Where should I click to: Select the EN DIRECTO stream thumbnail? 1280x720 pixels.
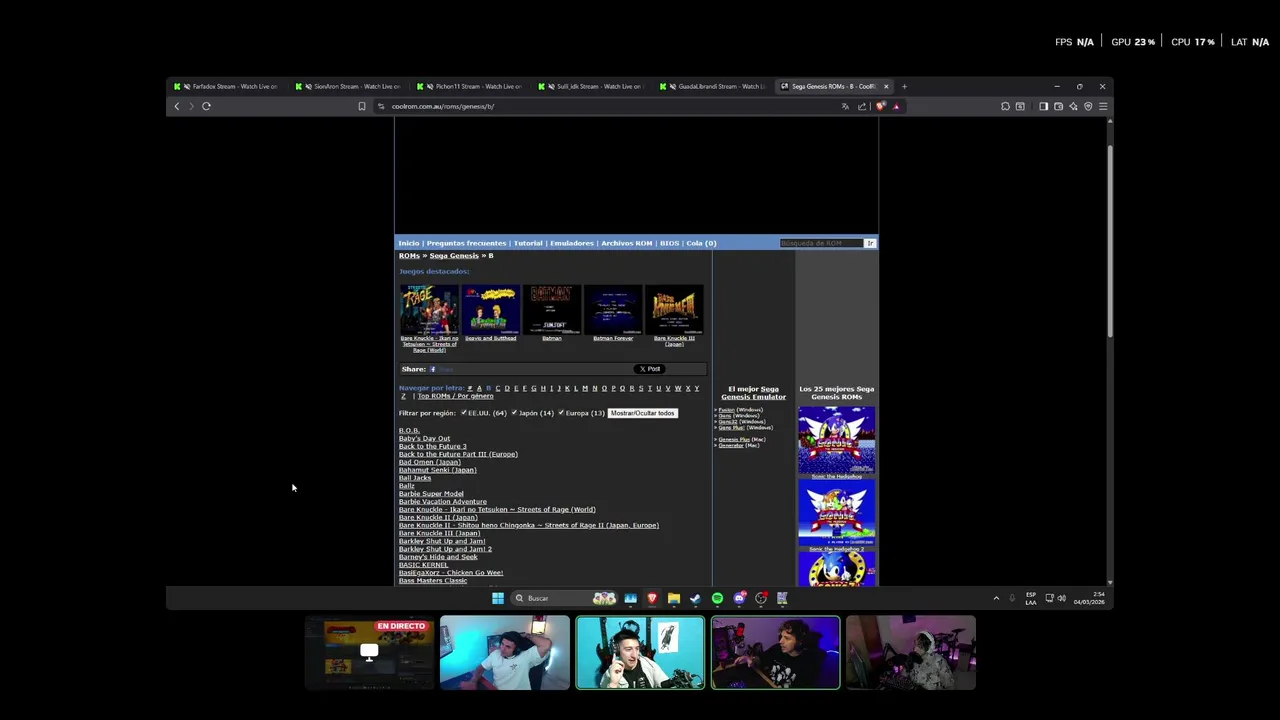[370, 653]
